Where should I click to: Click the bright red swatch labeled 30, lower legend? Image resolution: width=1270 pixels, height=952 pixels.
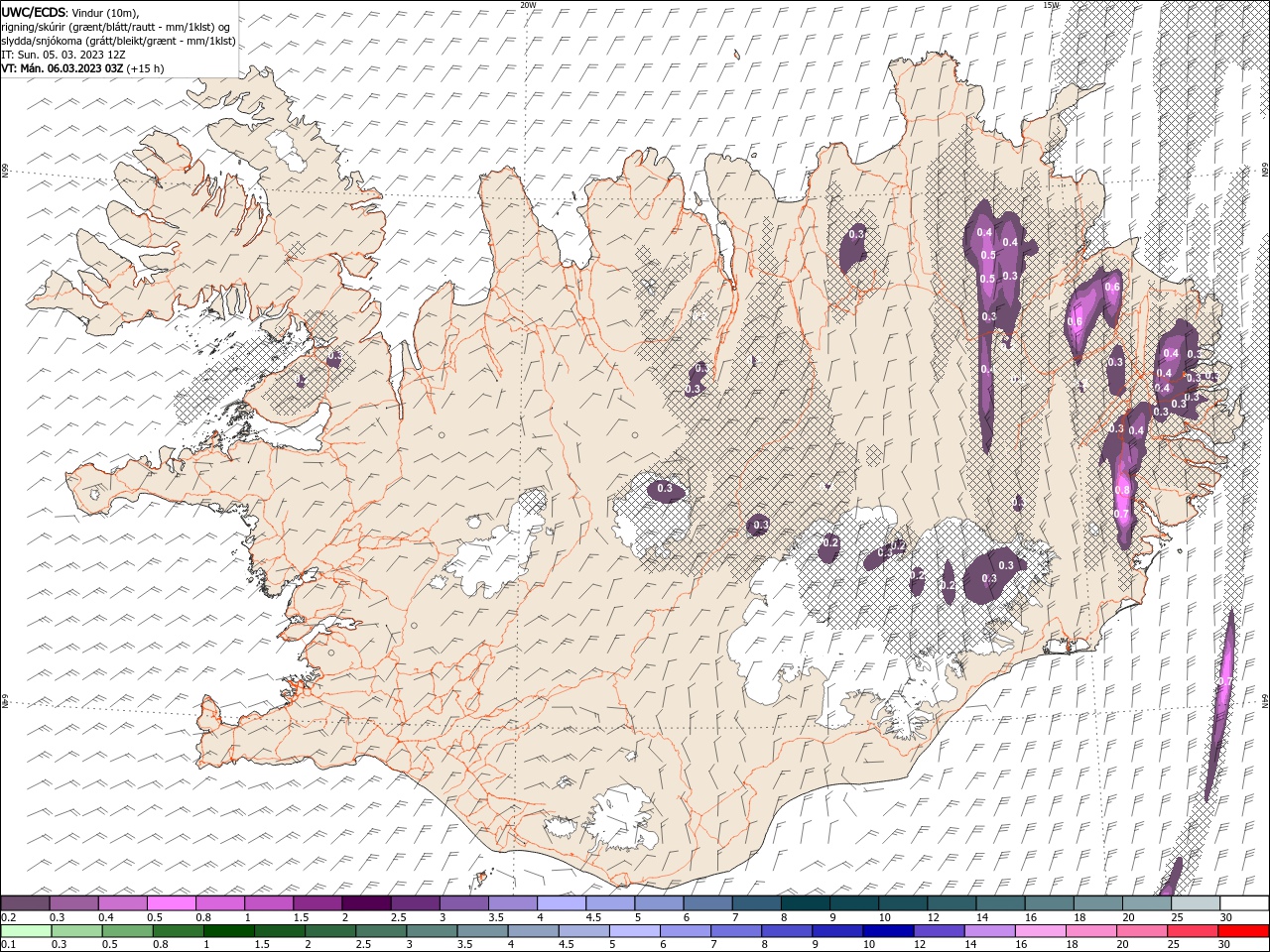1243,931
